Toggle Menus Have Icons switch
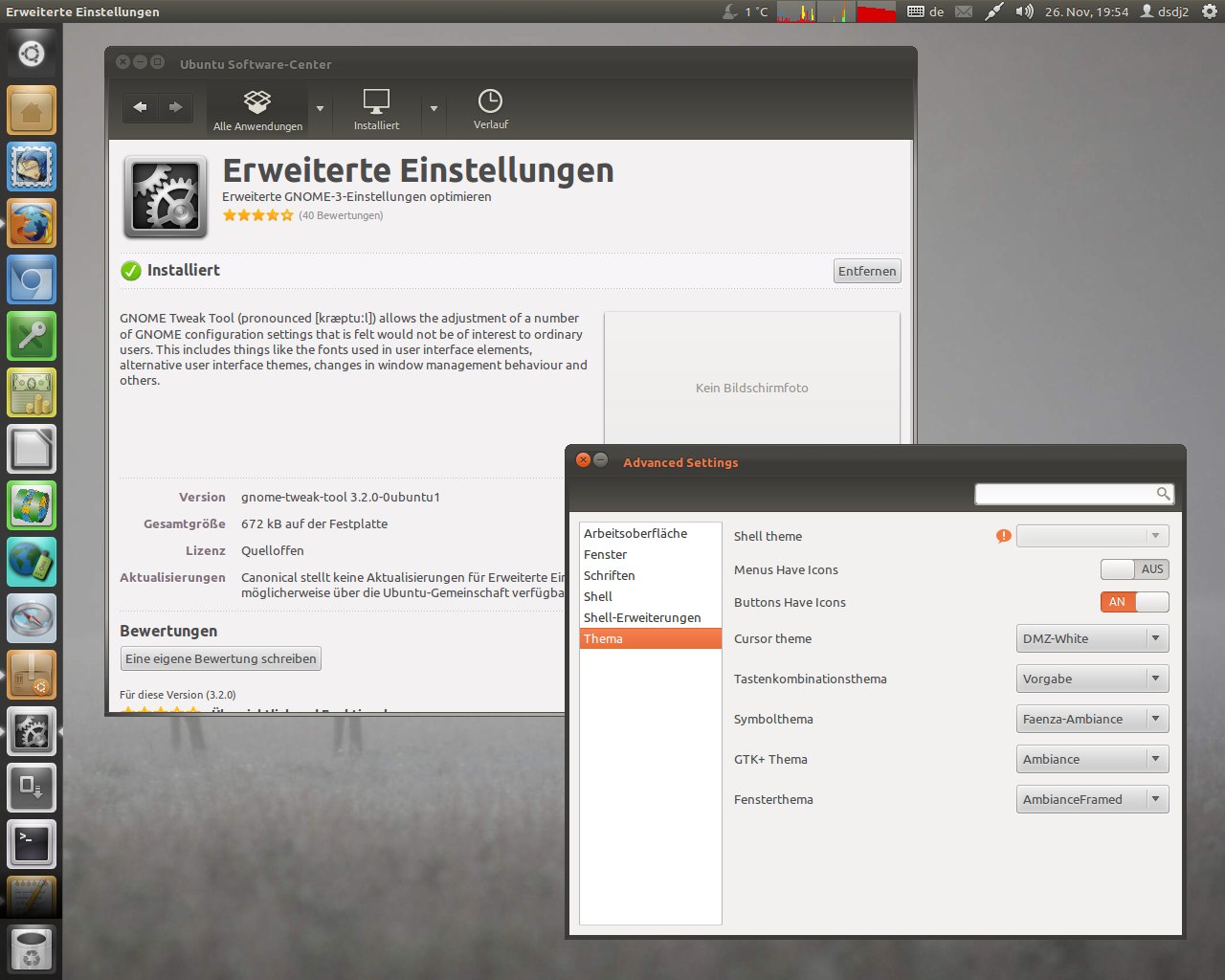The width and height of the screenshot is (1225, 980). click(1134, 569)
